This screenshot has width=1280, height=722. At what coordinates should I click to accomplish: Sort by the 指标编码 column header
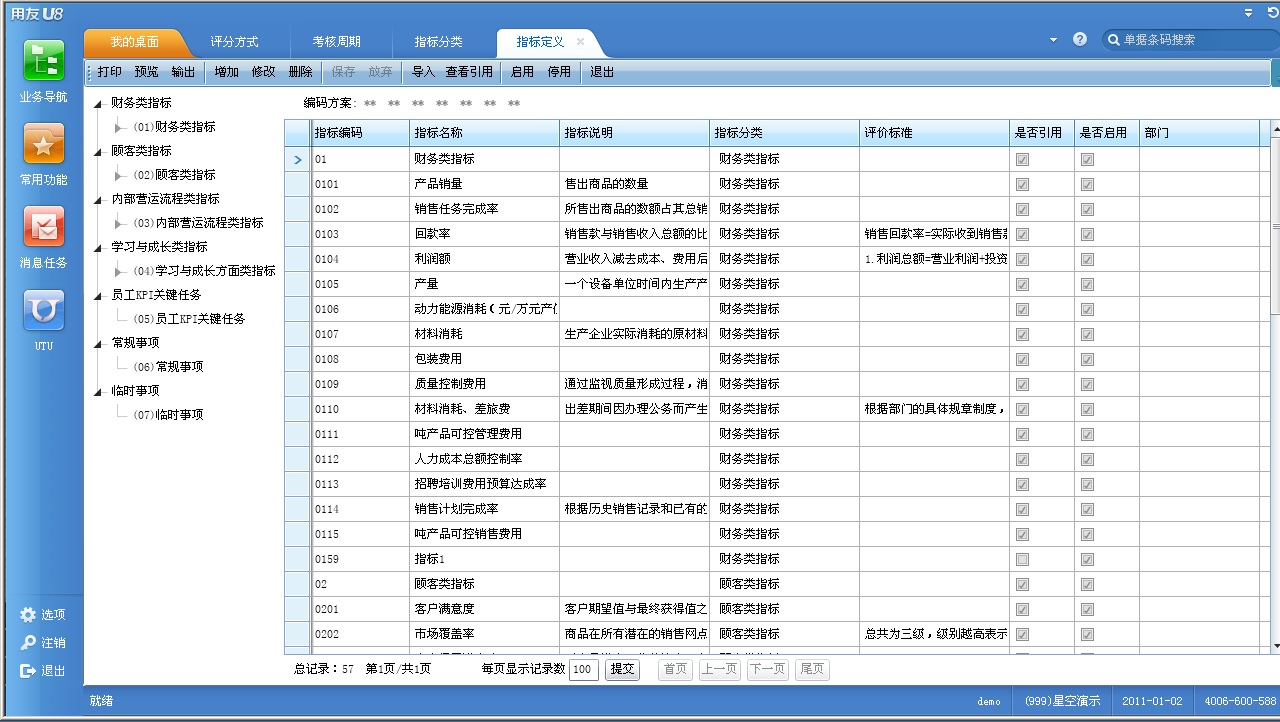point(360,133)
